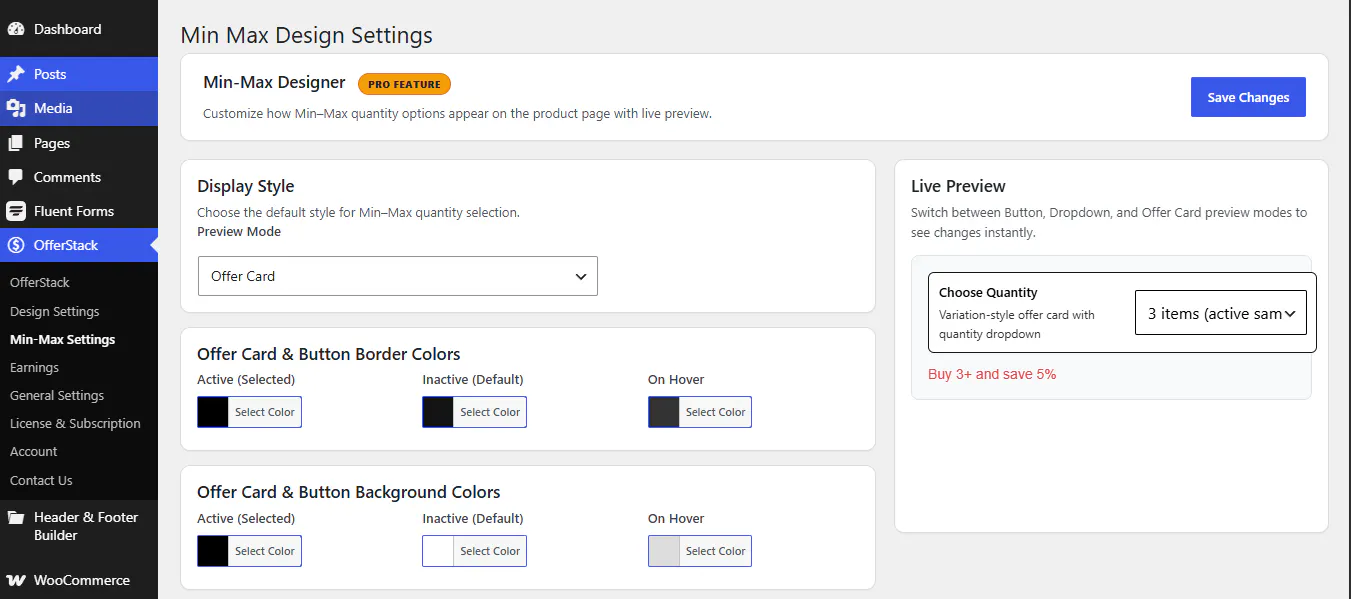Viewport: 1351px width, 599px height.
Task: Click the Header & Footer Builder folder icon
Action: 16,517
